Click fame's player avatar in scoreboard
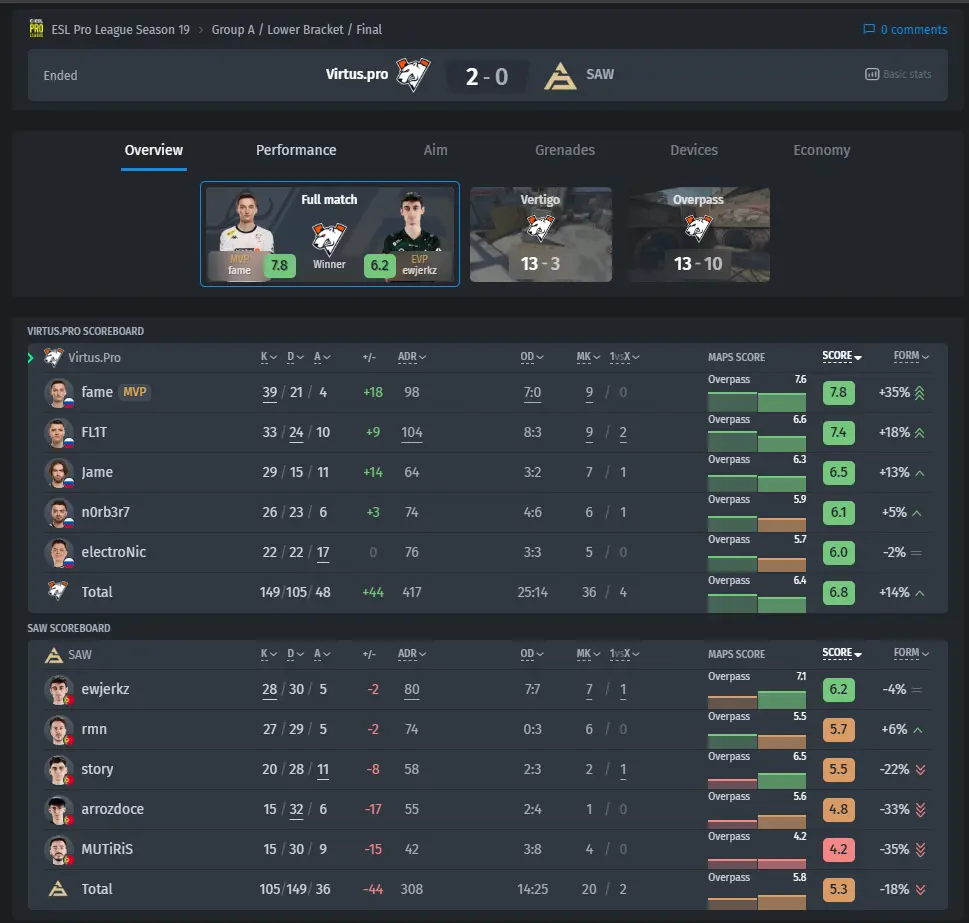This screenshot has width=969, height=923. pyautogui.click(x=59, y=392)
